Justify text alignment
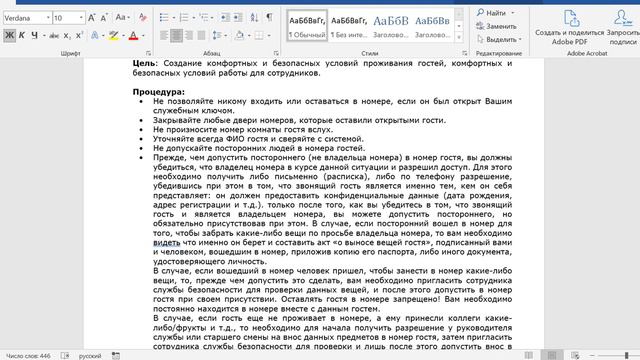640x360 pixels. [x=201, y=36]
